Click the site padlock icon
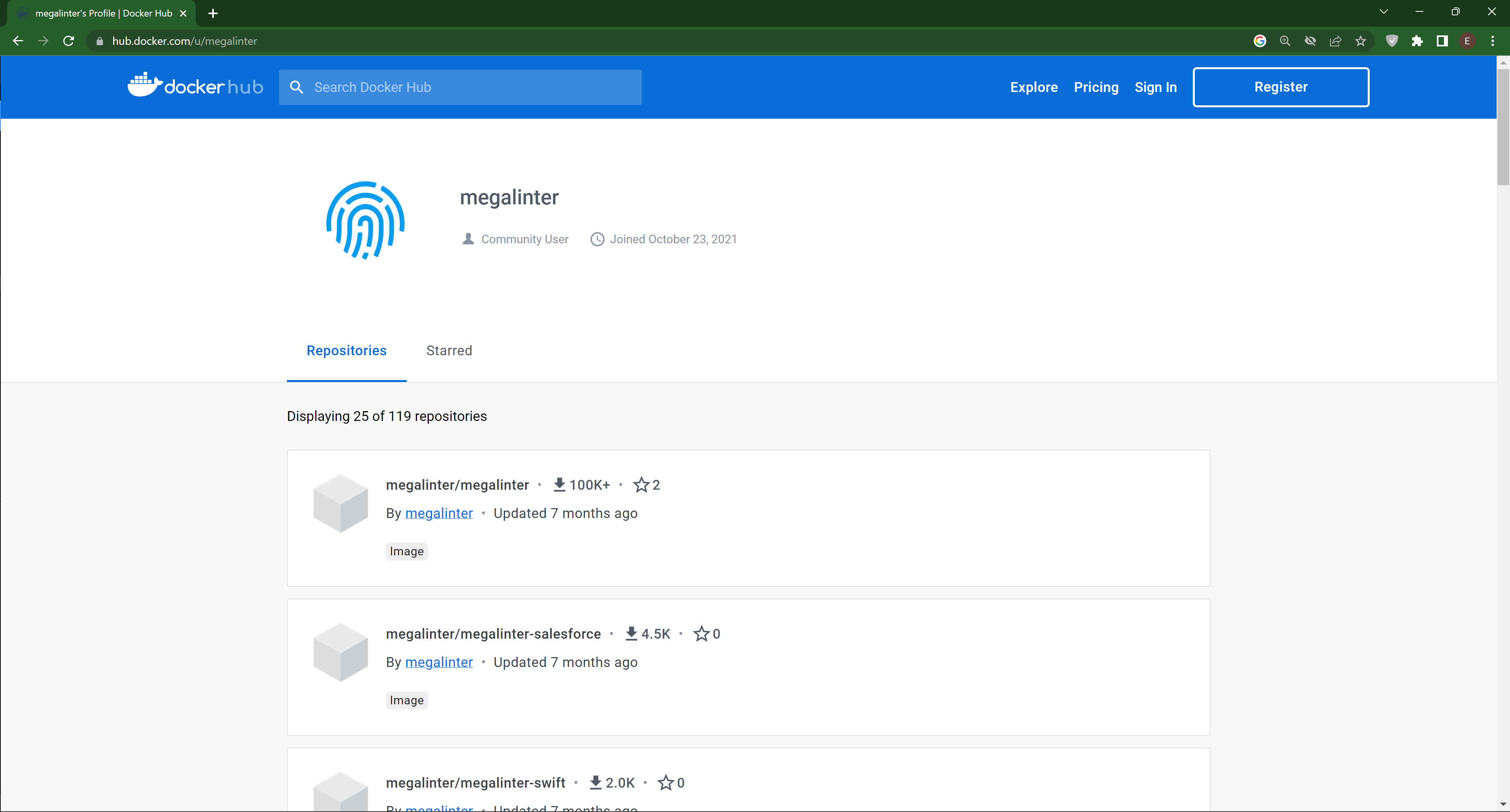The image size is (1510, 812). point(100,41)
